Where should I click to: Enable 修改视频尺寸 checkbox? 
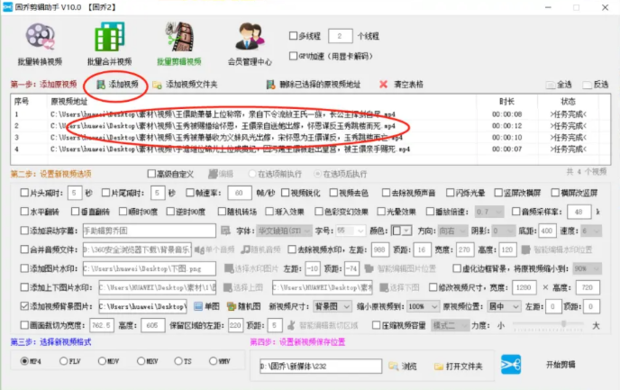point(433,287)
